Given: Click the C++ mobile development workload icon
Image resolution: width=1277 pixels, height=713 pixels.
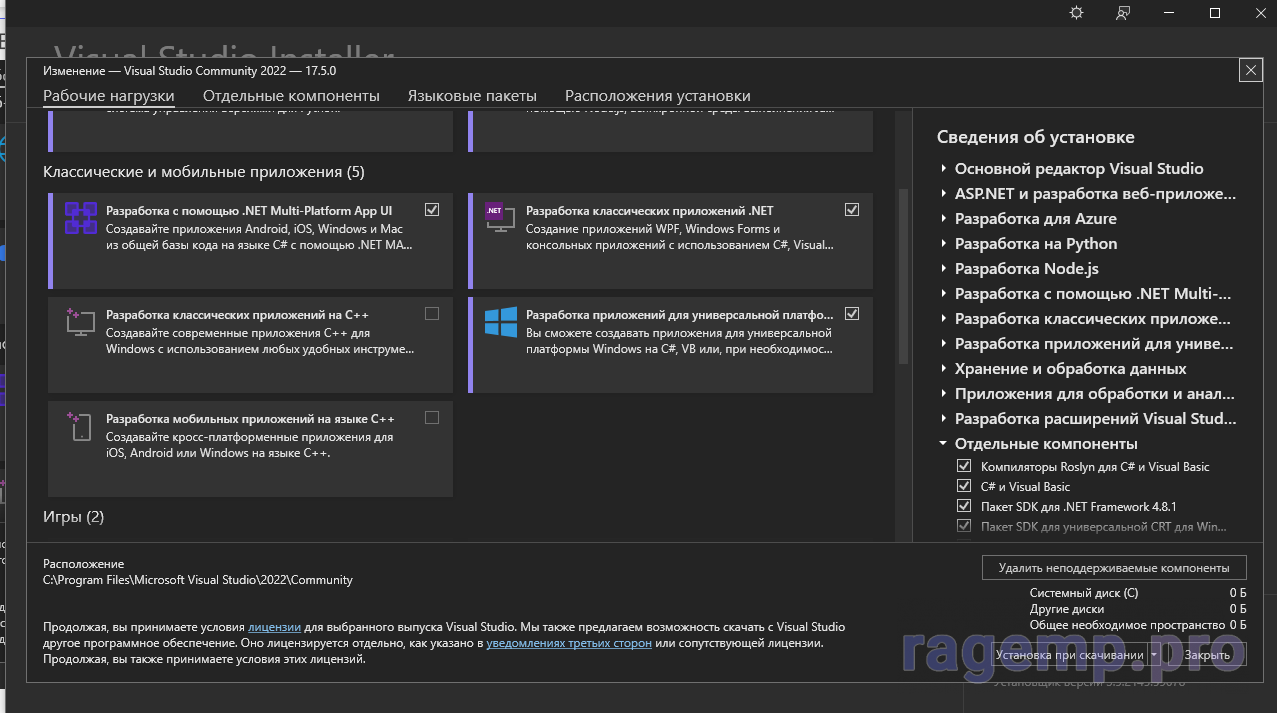Looking at the screenshot, I should 80,426.
